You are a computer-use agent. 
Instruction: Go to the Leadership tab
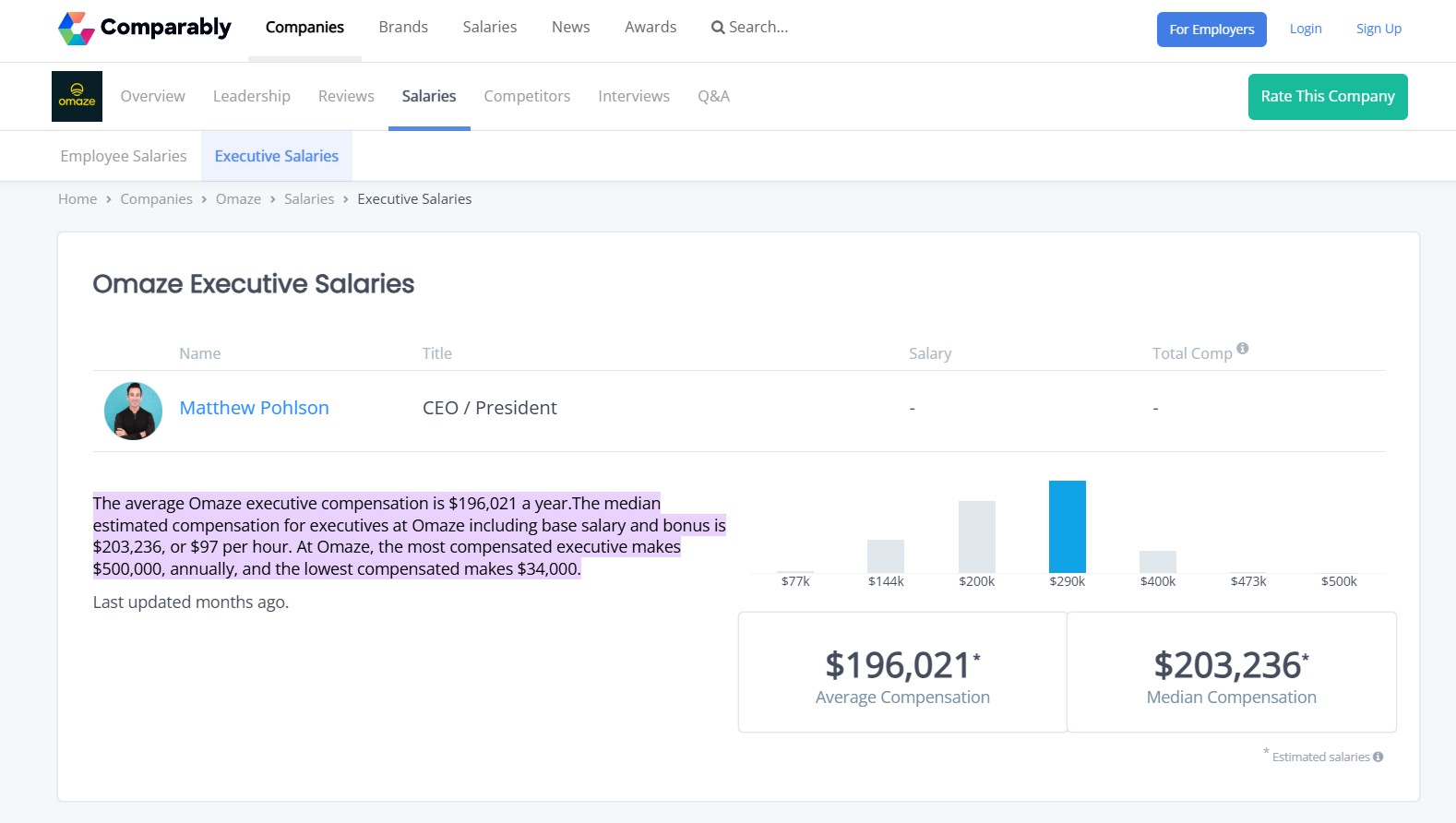[251, 96]
